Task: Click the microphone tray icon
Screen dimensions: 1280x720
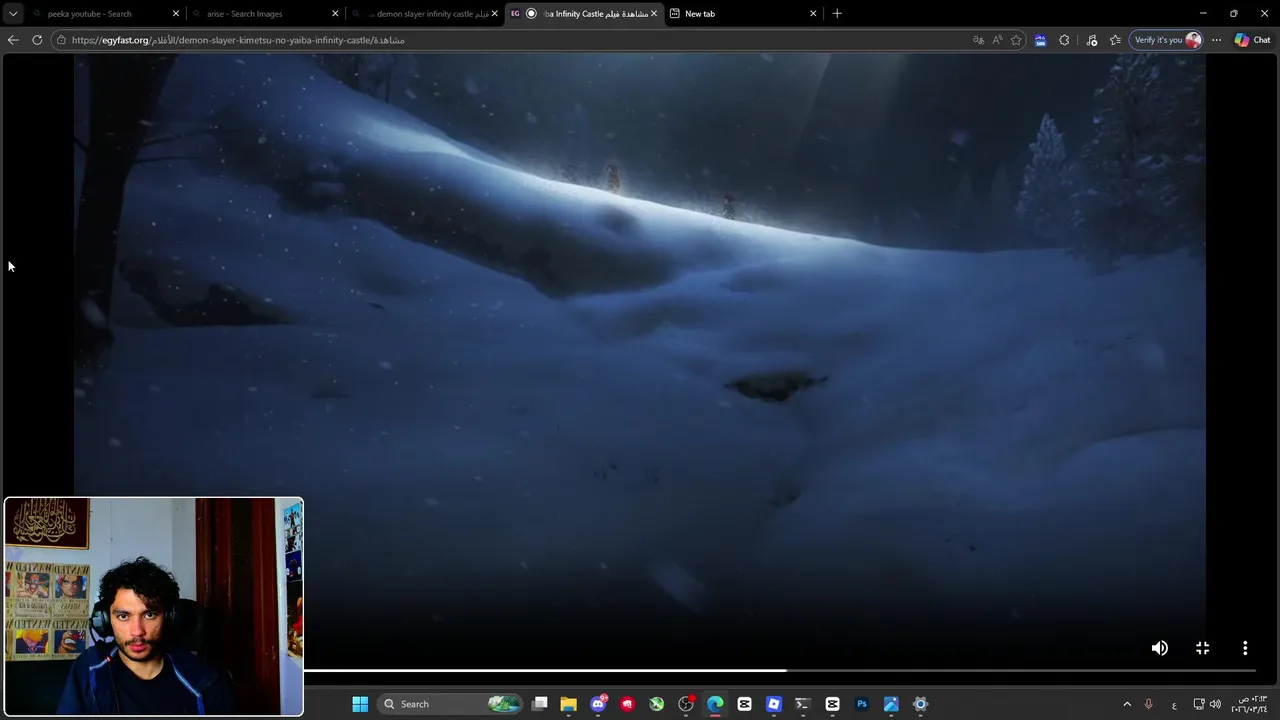Action: click(1148, 704)
